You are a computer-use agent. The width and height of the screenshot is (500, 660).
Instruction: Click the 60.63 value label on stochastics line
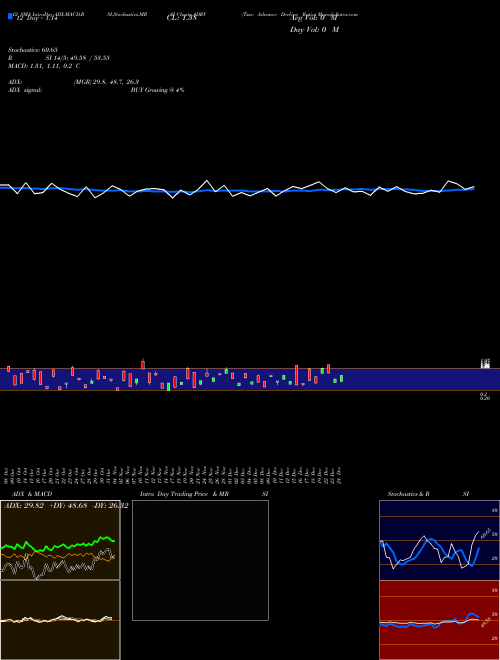(485, 533)
